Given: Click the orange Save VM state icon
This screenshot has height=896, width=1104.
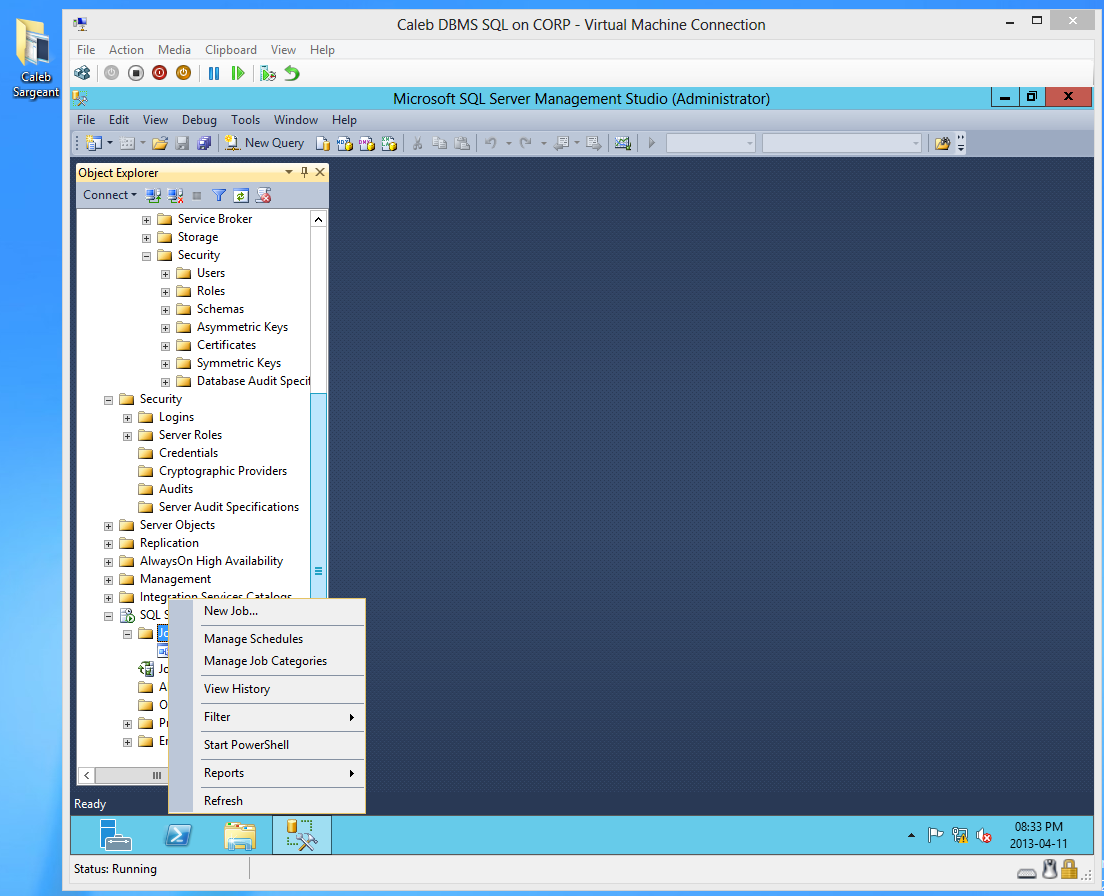Looking at the screenshot, I should [x=183, y=72].
